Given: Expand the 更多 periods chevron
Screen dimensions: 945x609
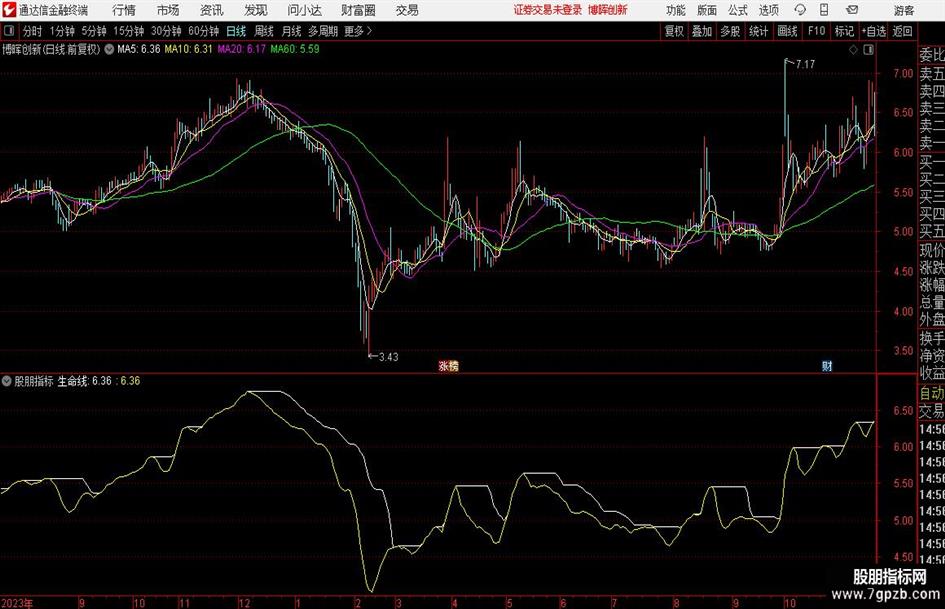Looking at the screenshot, I should [369, 31].
